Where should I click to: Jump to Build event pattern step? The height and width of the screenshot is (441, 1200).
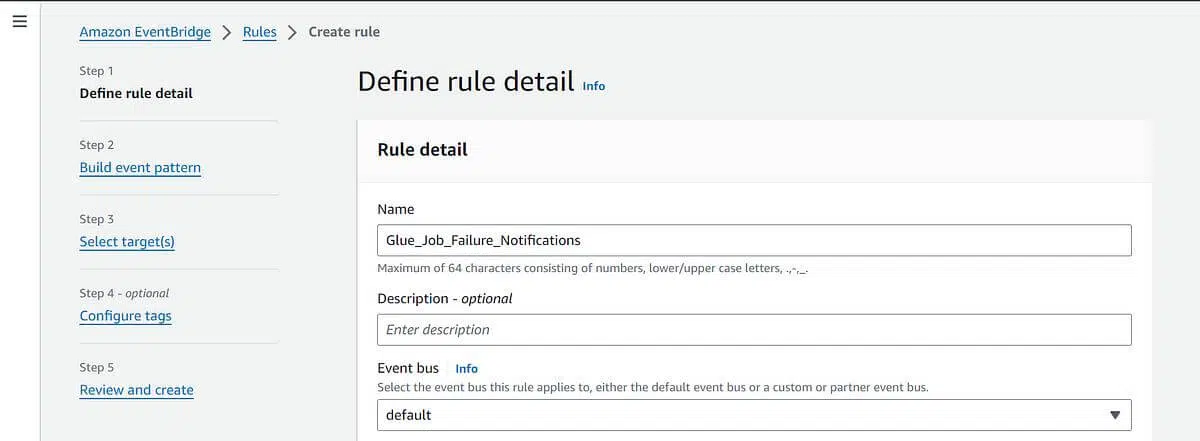coord(140,167)
